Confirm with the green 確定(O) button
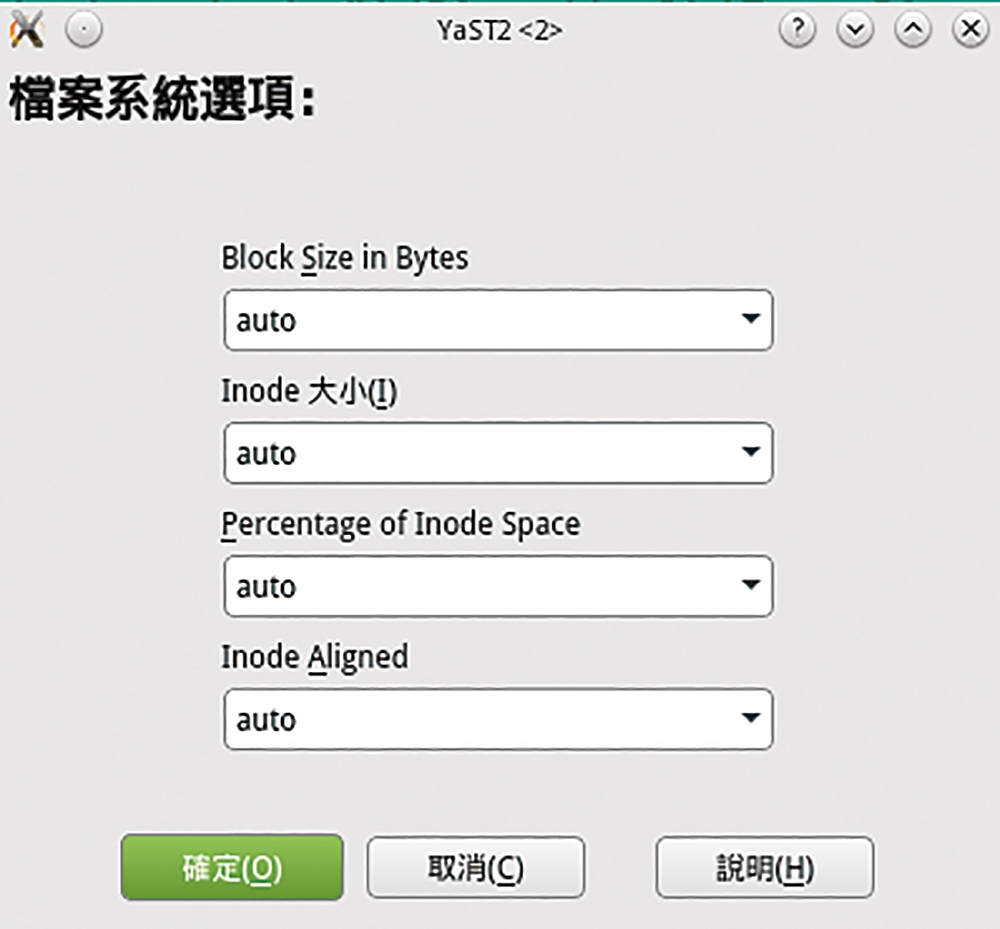The height and width of the screenshot is (929, 1000). (x=232, y=867)
